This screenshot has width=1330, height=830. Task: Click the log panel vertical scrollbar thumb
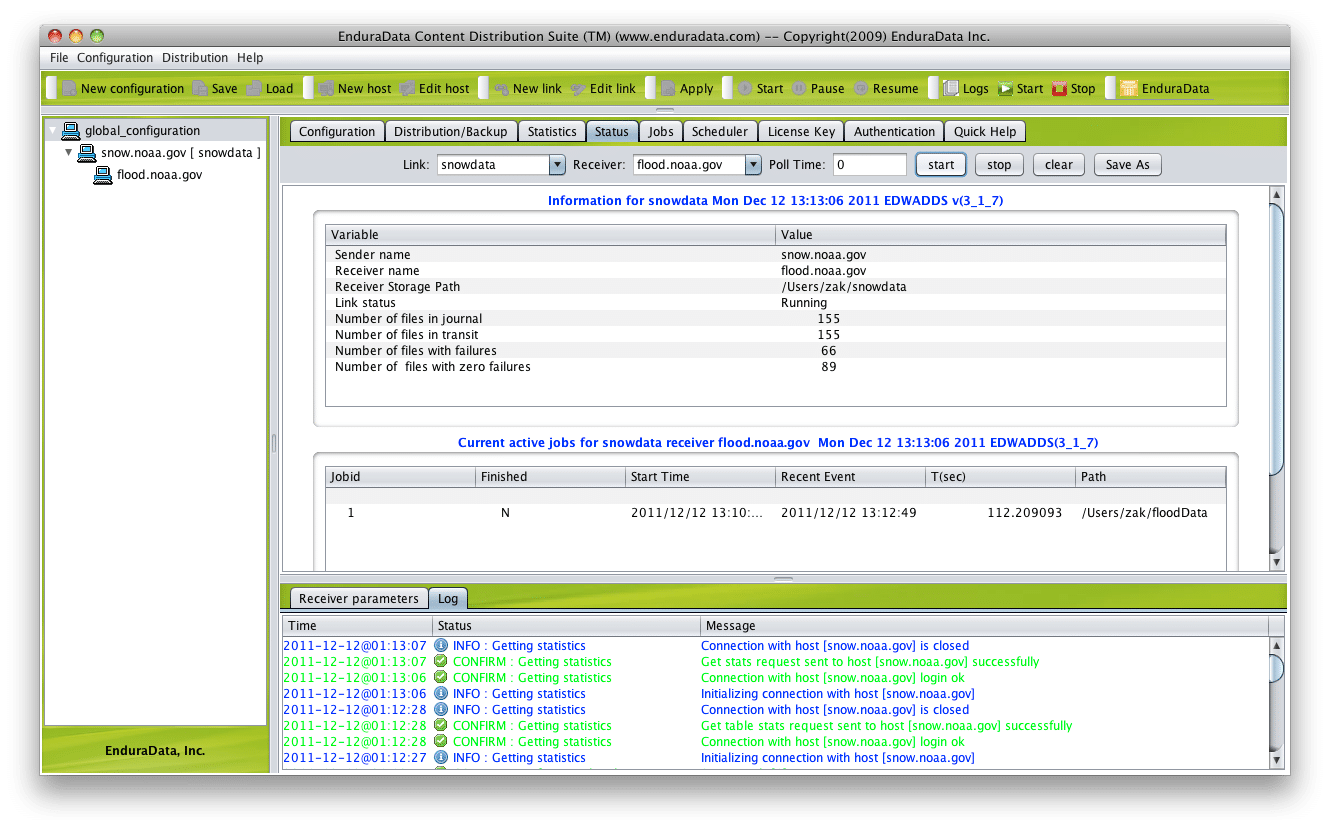tap(1276, 668)
